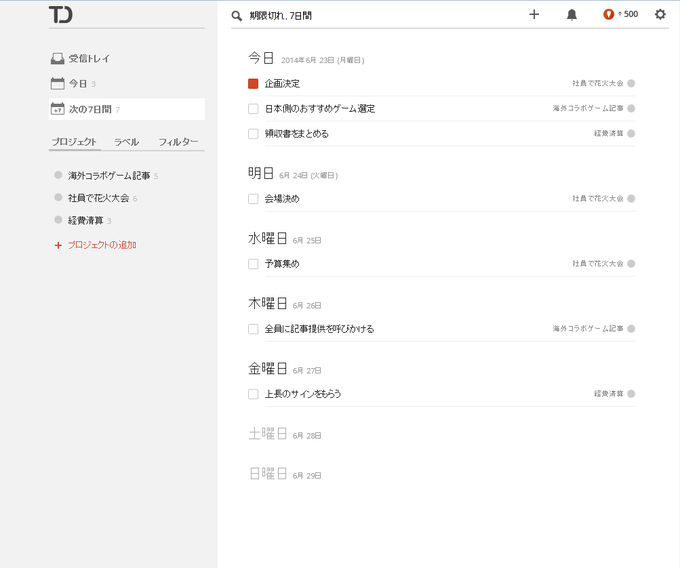
Task: Check 予算集め task checkbox
Action: pyautogui.click(x=253, y=264)
